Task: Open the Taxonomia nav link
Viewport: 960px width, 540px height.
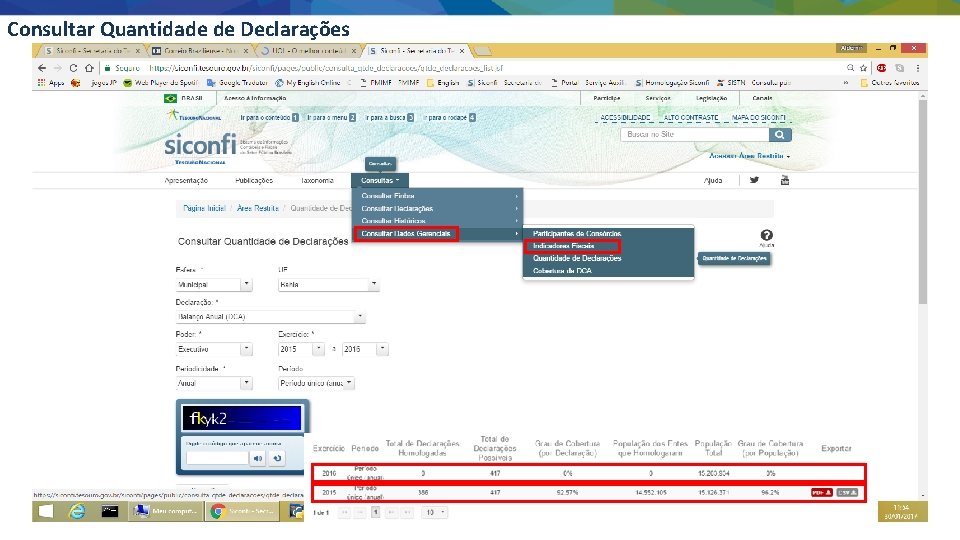Action: [x=317, y=181]
